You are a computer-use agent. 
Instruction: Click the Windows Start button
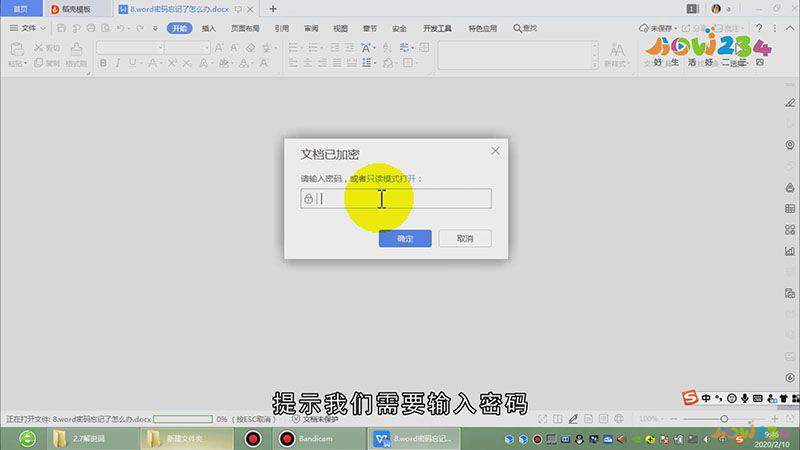tap(28, 439)
